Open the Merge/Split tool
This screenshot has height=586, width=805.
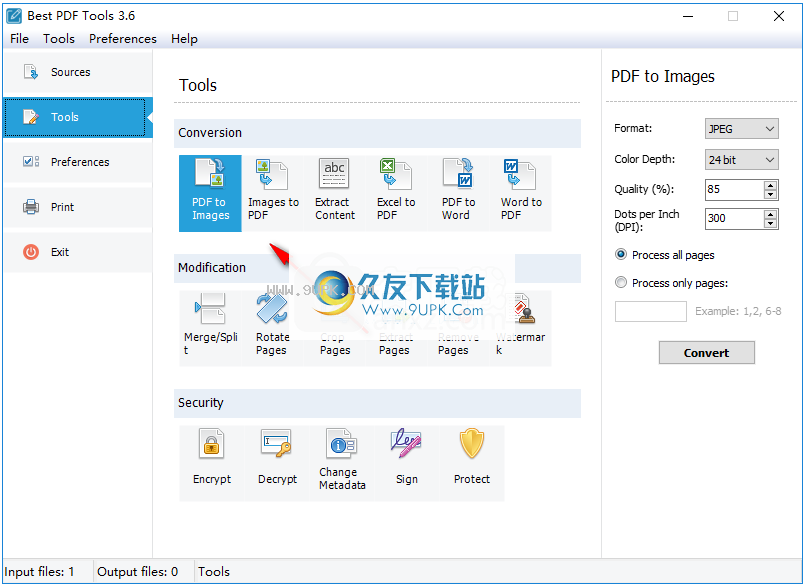coord(210,328)
